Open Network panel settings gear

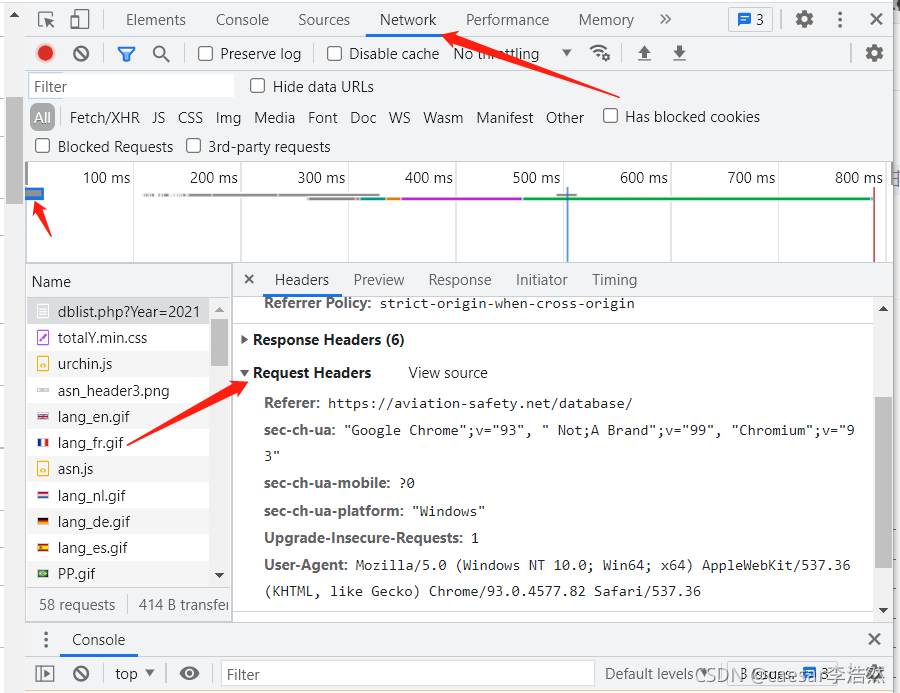(874, 53)
